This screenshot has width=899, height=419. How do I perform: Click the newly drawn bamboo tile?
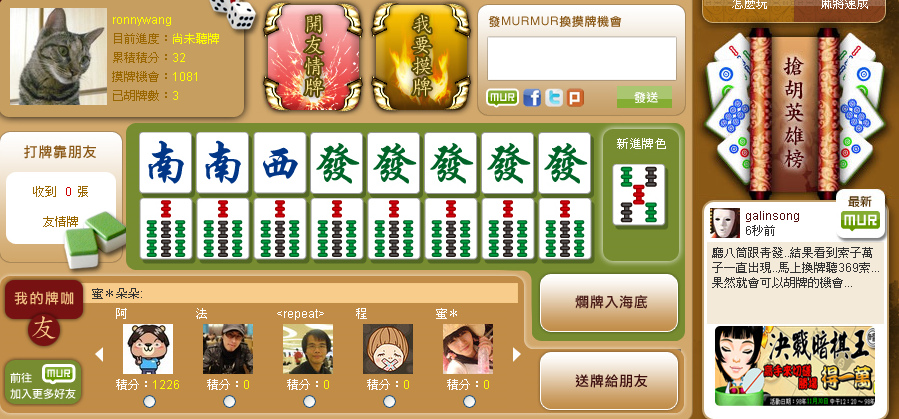point(639,195)
